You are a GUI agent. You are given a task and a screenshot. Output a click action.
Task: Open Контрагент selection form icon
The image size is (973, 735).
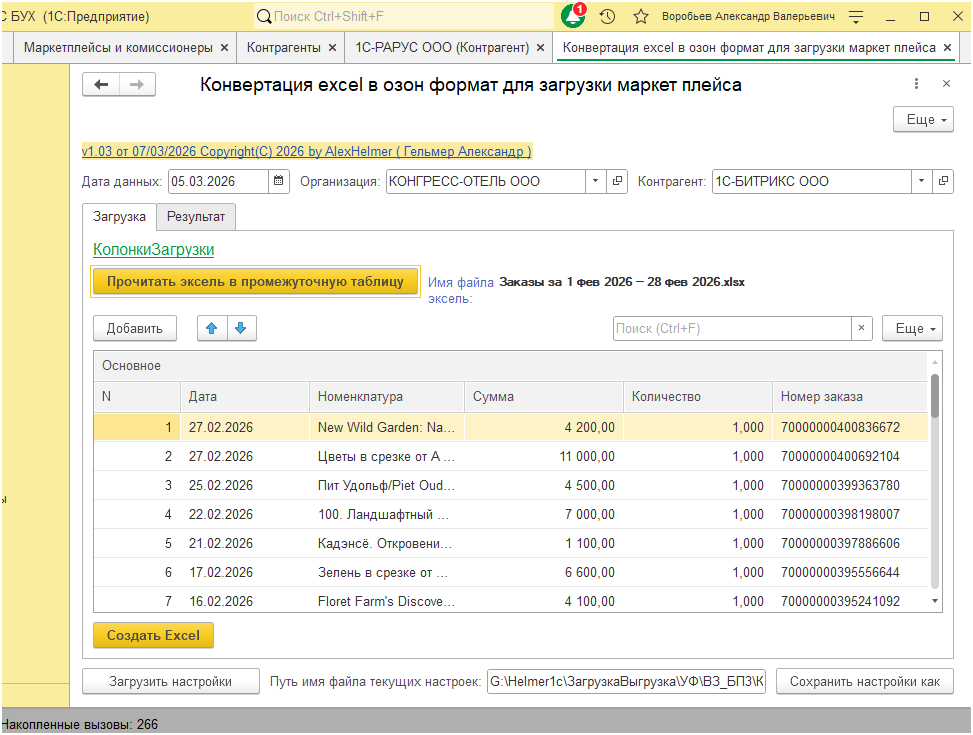[943, 182]
